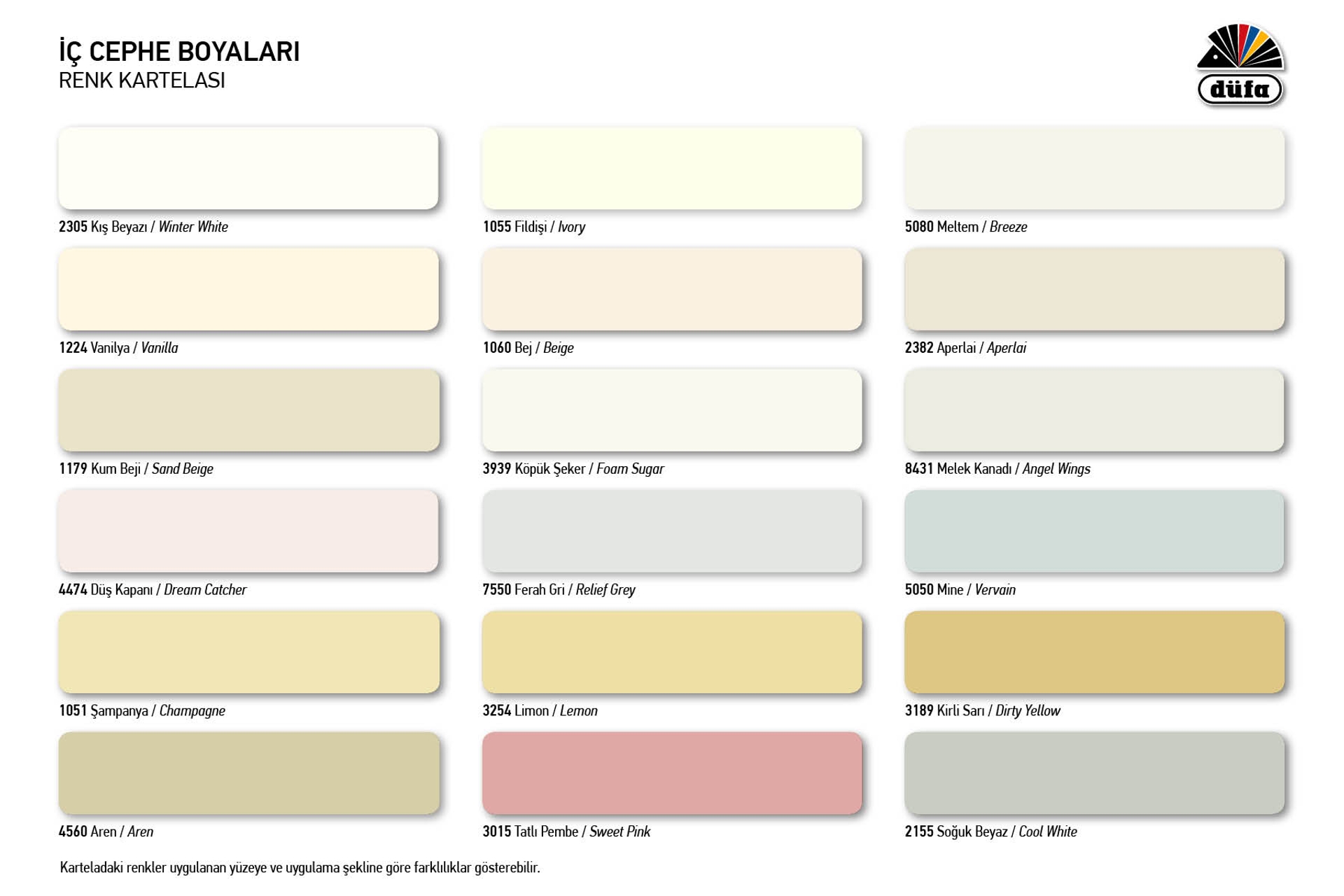Screen dimensions: 1344x896
Task: Select the Sand Beige swatch
Action: tap(248, 410)
